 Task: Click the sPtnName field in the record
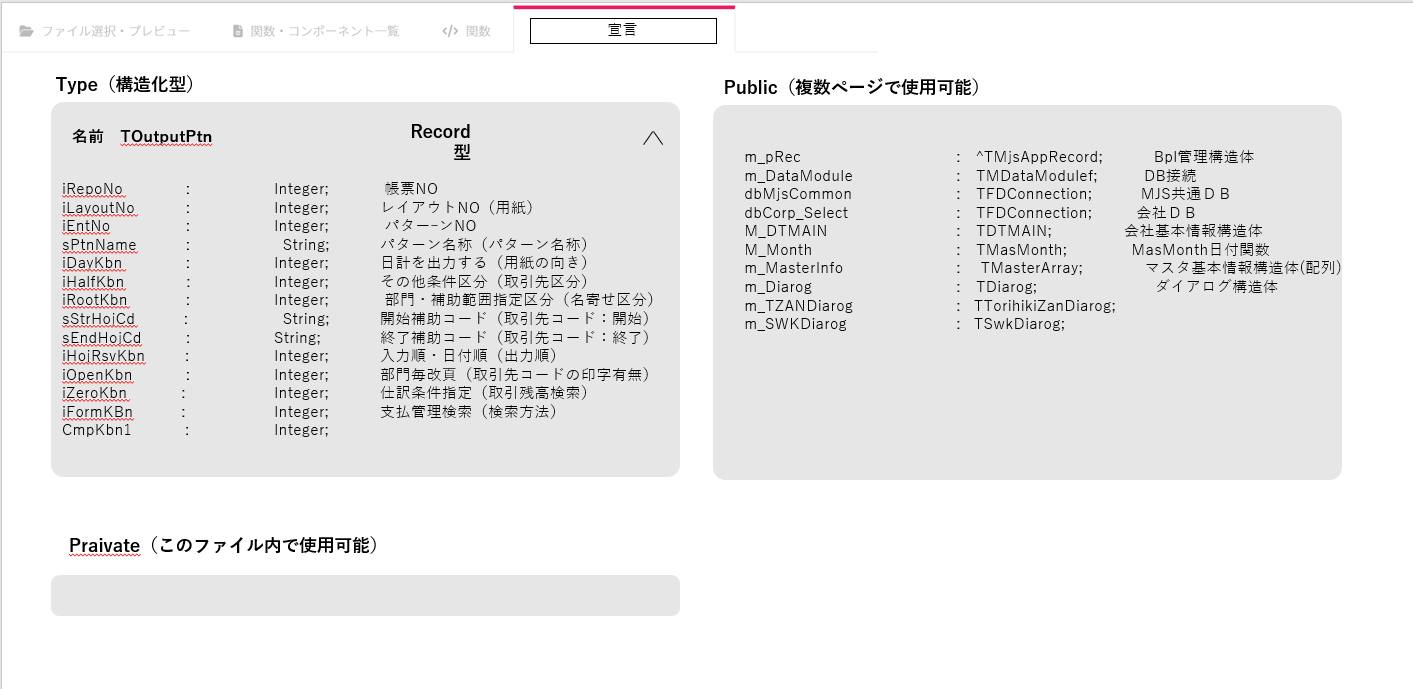pyautogui.click(x=99, y=245)
